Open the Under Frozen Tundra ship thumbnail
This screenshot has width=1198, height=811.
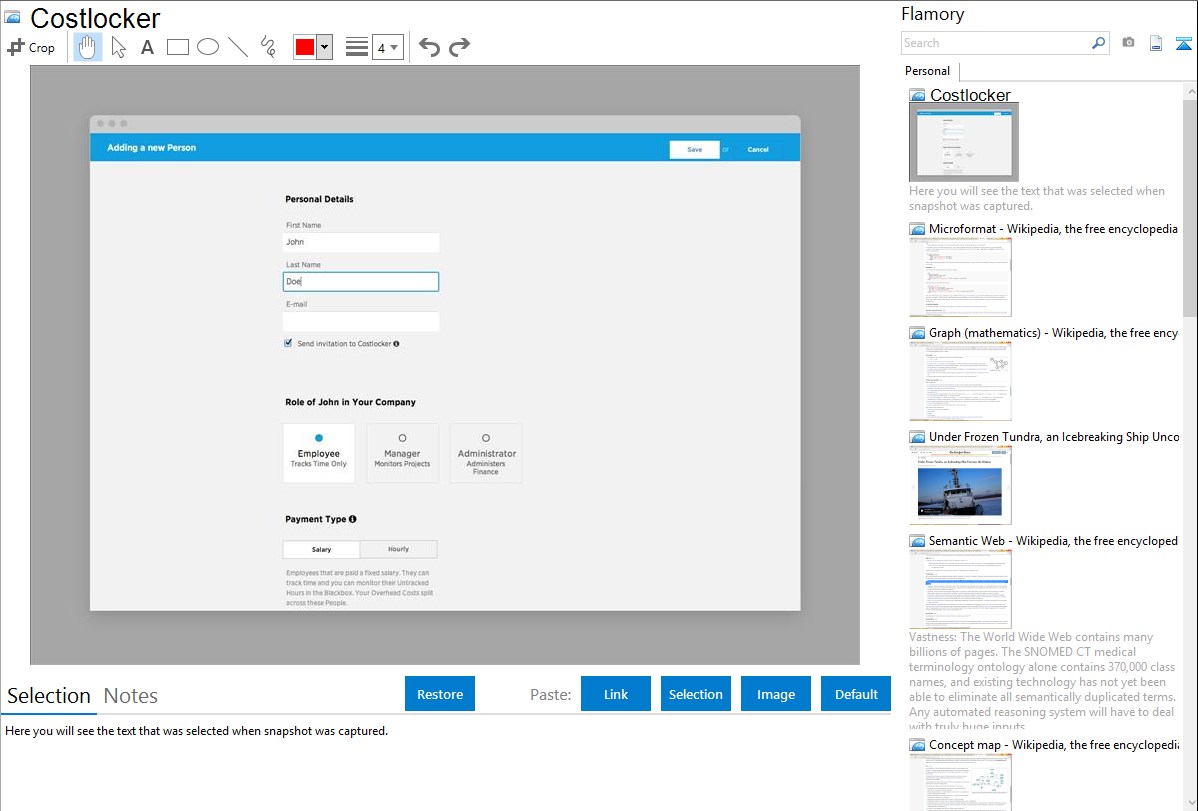pos(960,485)
